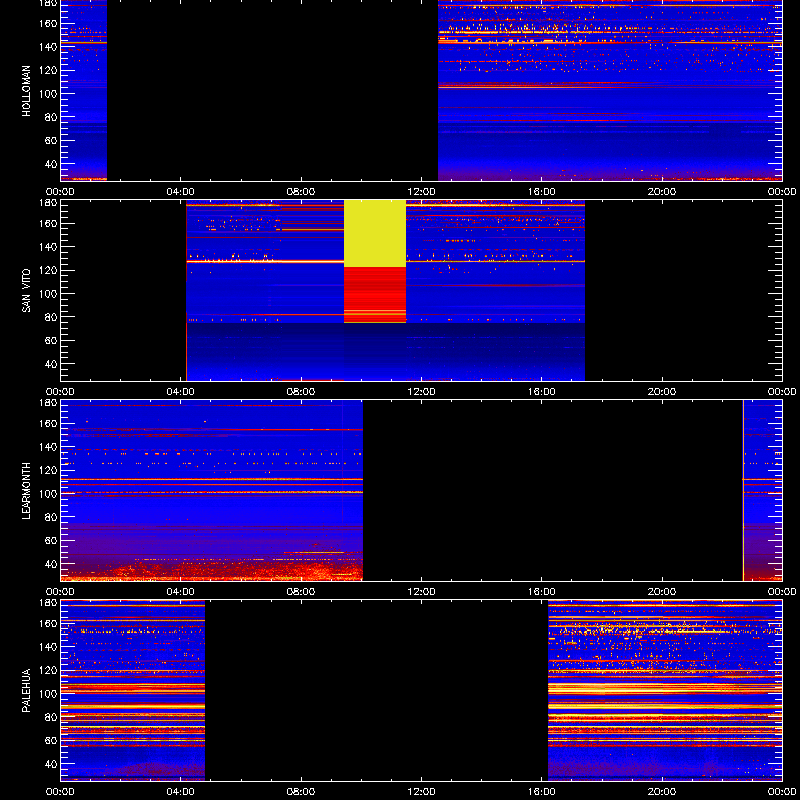Click the 80 frequency label on San Vito axis
The height and width of the screenshot is (800, 800).
pos(51,317)
